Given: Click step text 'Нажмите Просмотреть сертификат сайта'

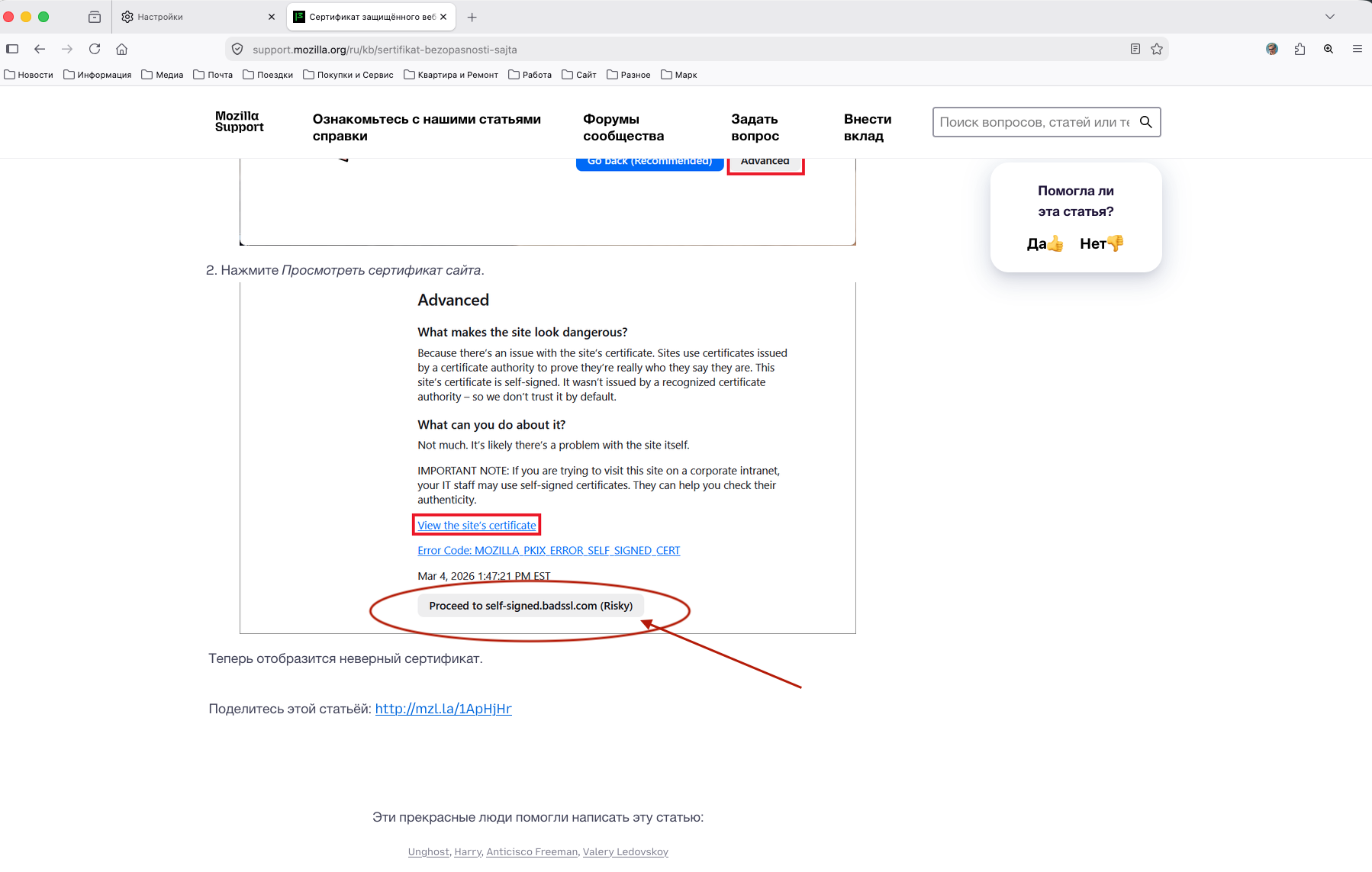Looking at the screenshot, I should point(353,270).
